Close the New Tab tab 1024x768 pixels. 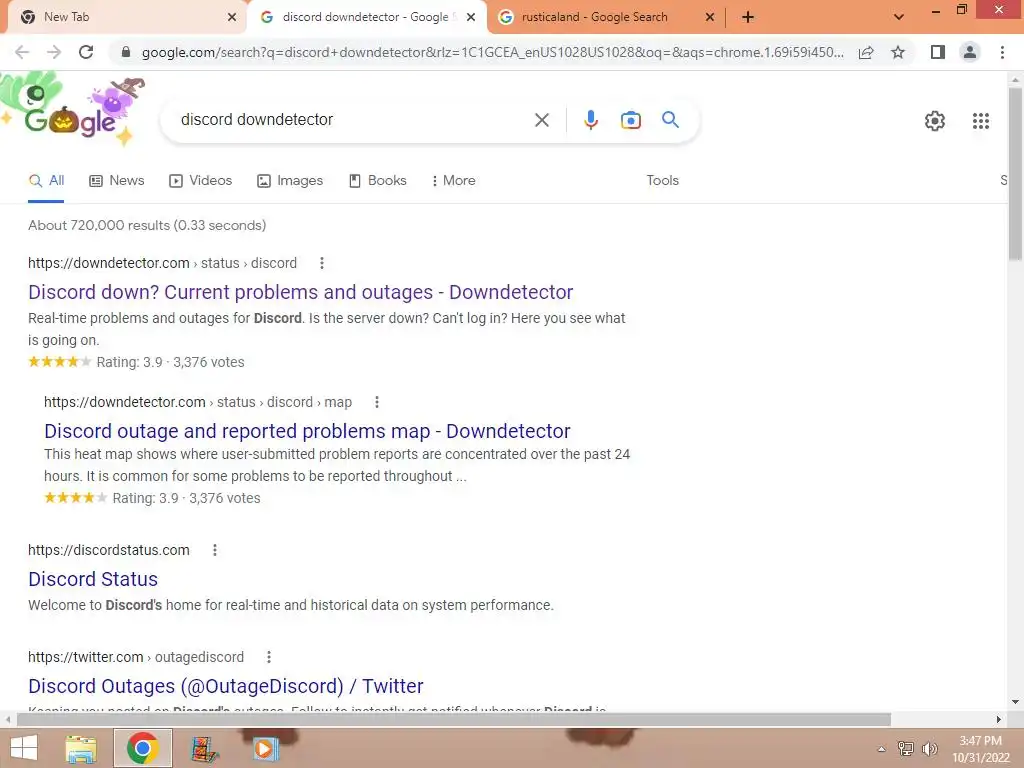tap(232, 17)
